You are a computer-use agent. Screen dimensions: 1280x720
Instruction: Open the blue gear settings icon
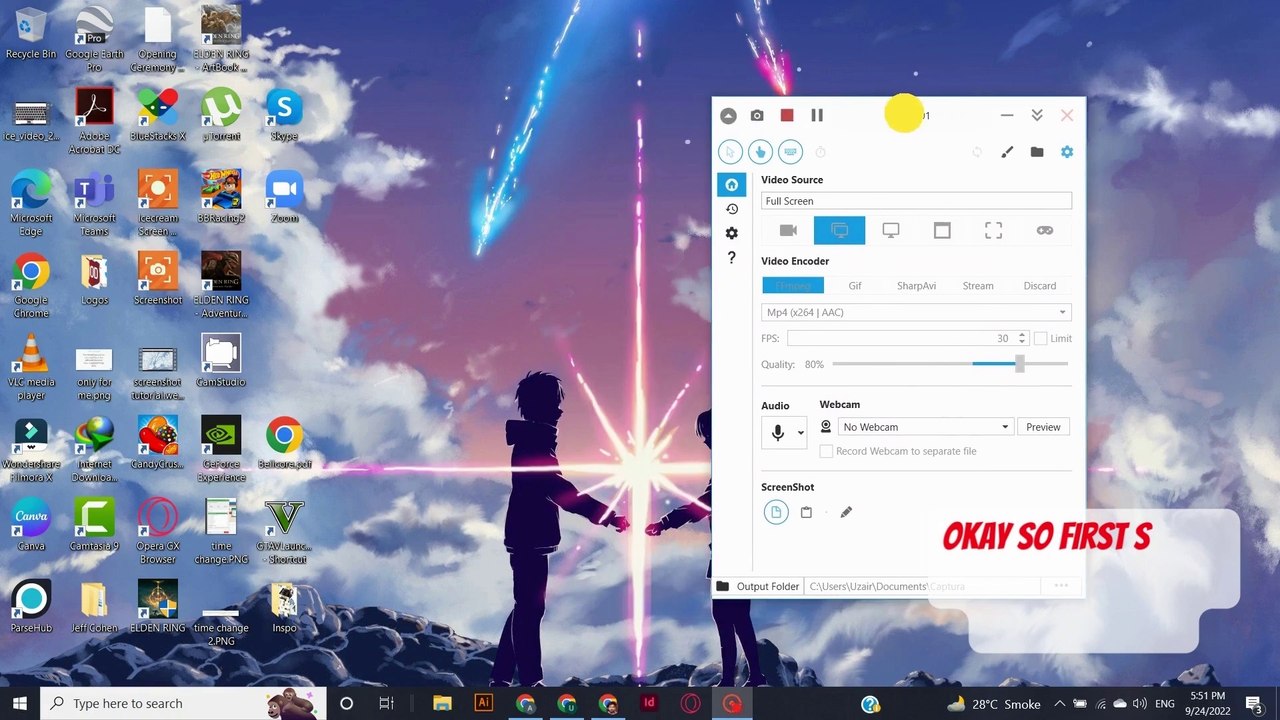pyautogui.click(x=1067, y=152)
